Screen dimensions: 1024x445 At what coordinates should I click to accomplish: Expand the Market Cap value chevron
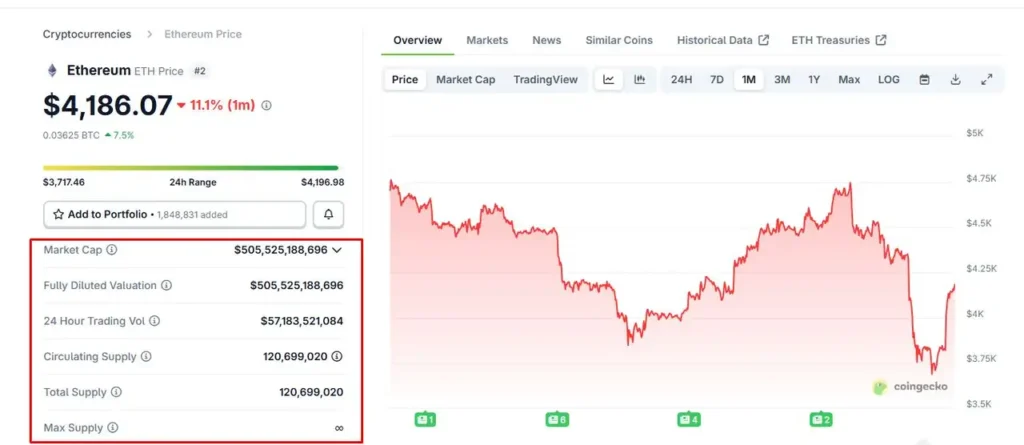(x=337, y=250)
